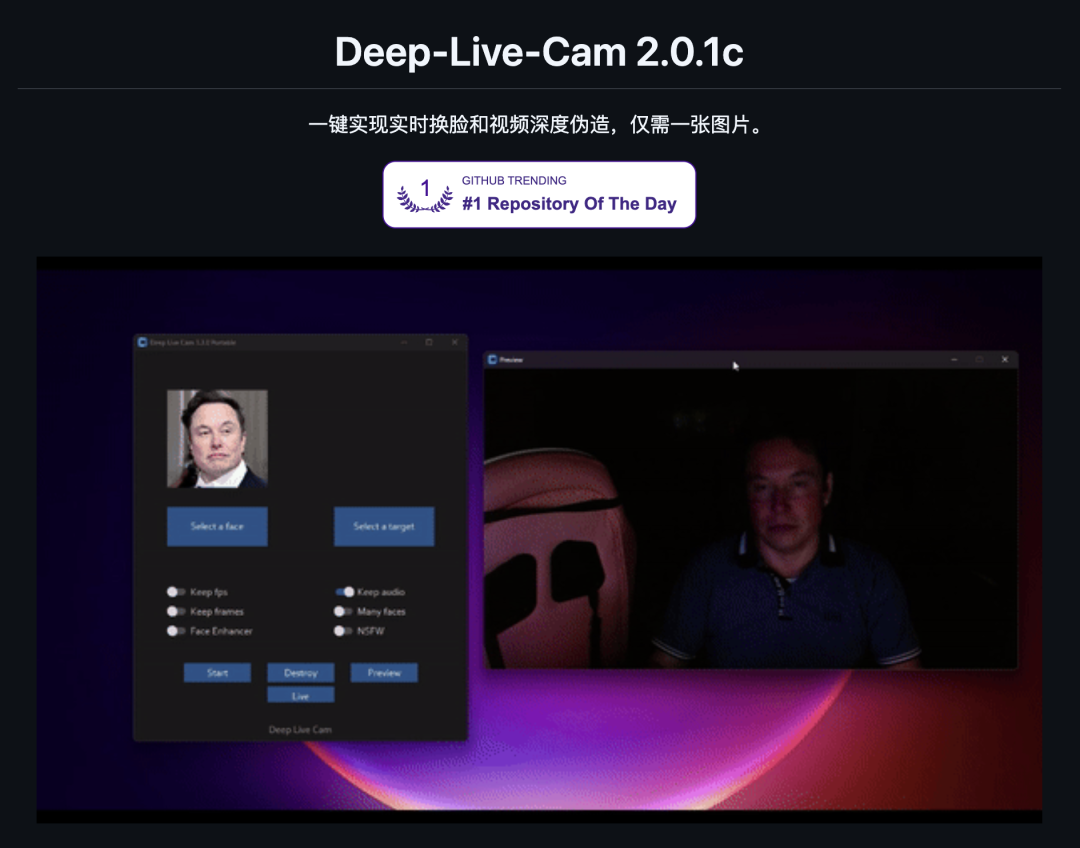Click the Live button
The height and width of the screenshot is (848, 1080).
300,695
